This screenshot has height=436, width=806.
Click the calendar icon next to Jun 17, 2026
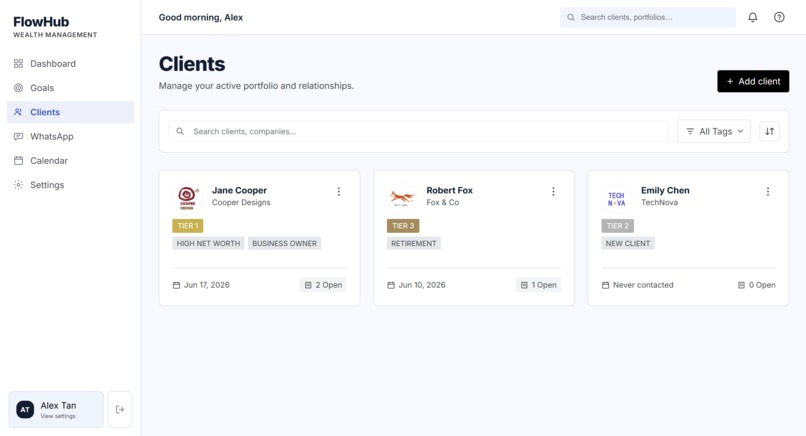176,285
